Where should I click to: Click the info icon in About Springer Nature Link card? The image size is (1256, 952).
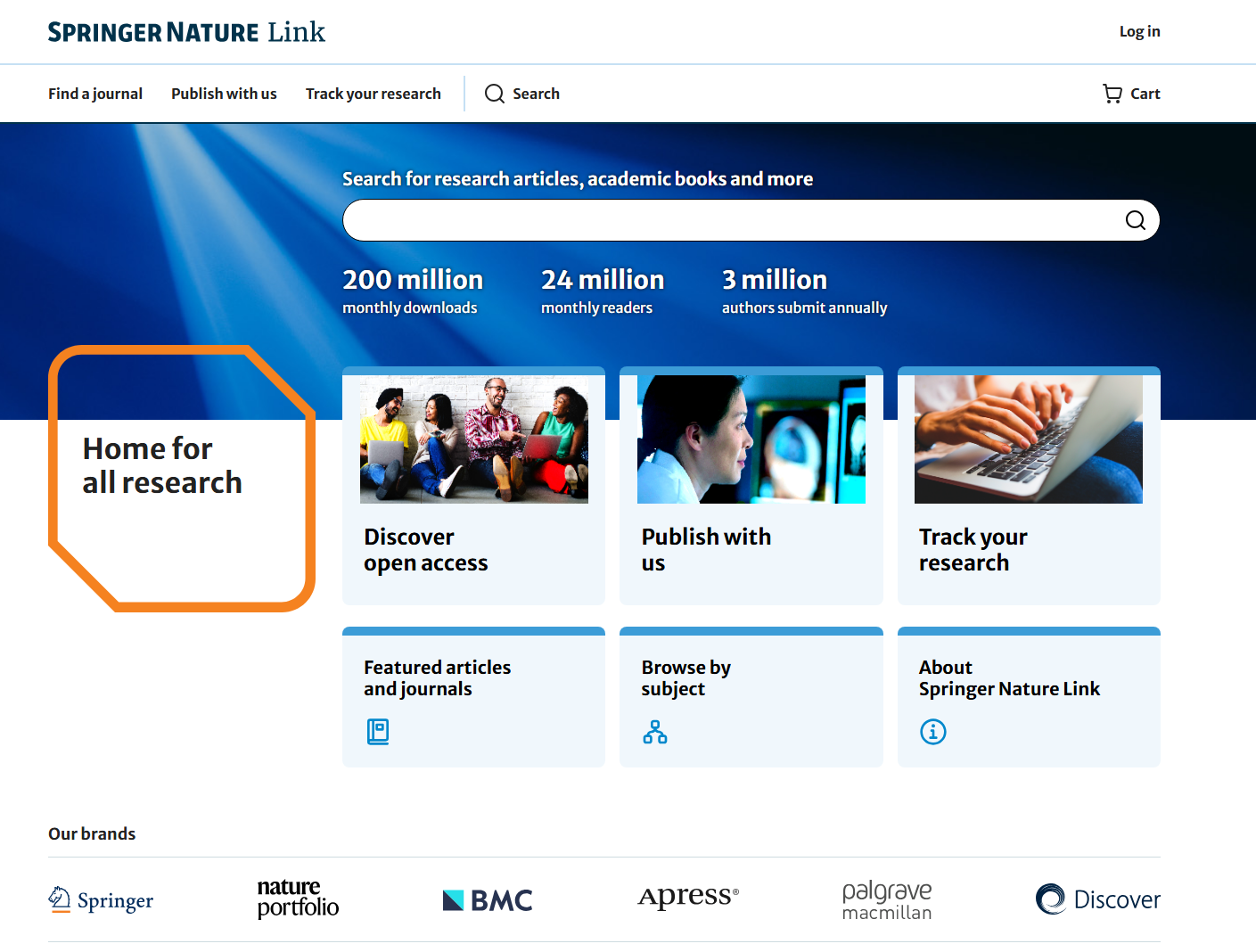click(932, 731)
